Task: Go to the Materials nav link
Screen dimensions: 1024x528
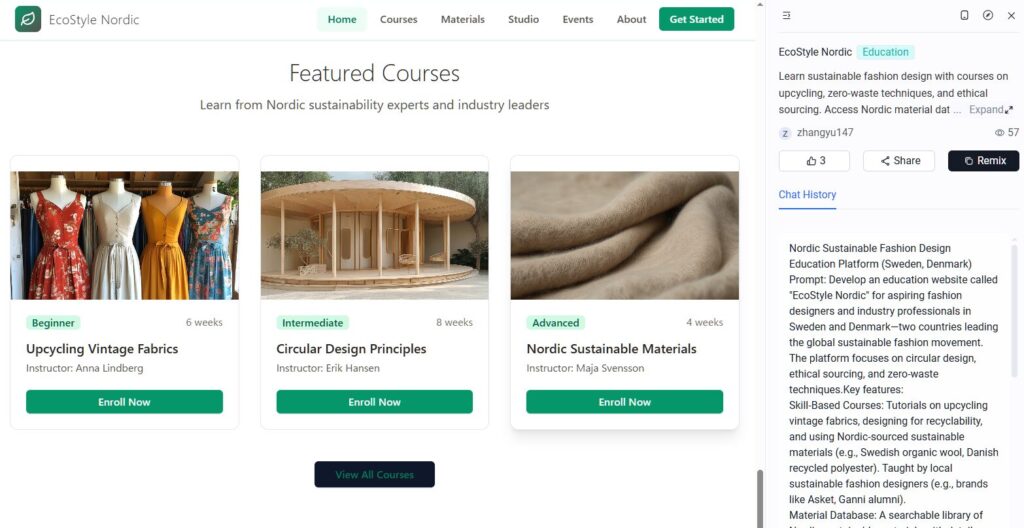Action: [x=462, y=20]
